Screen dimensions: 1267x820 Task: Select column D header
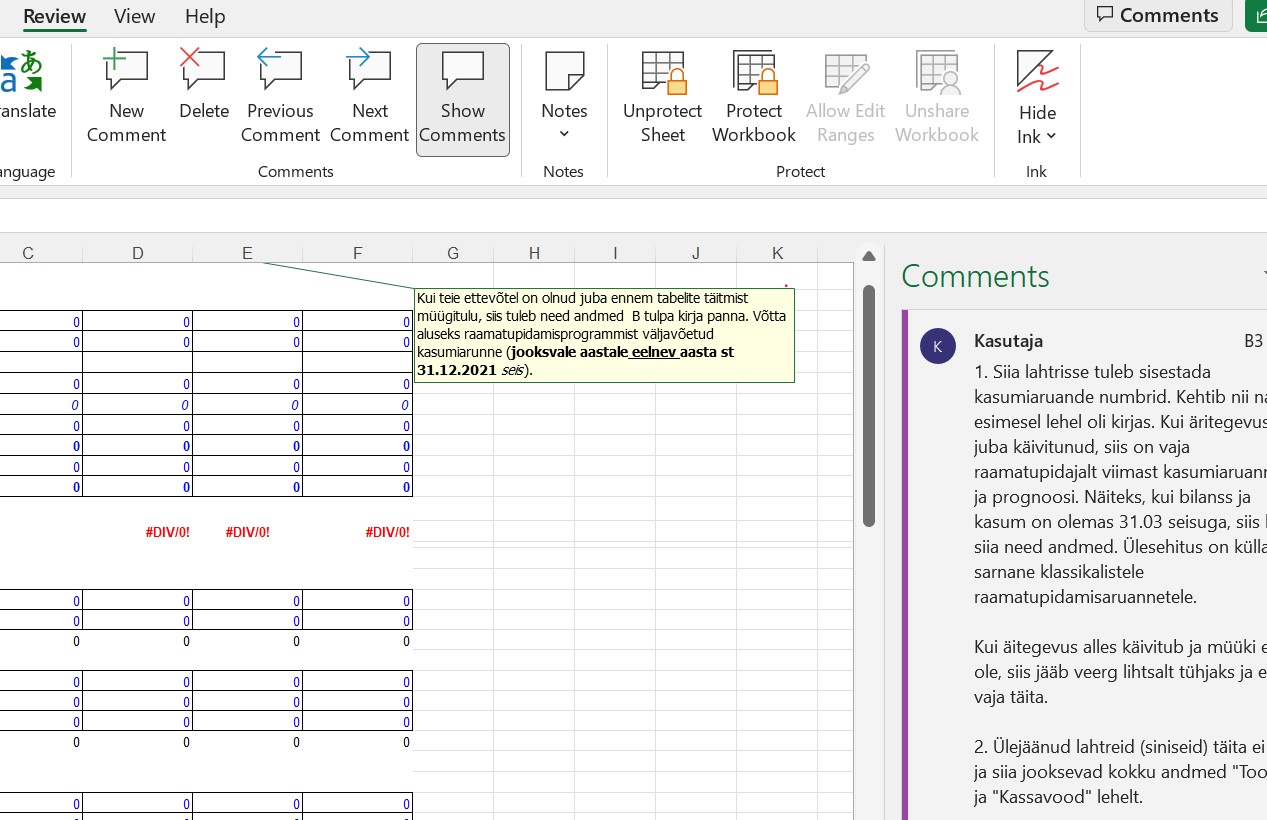click(137, 253)
